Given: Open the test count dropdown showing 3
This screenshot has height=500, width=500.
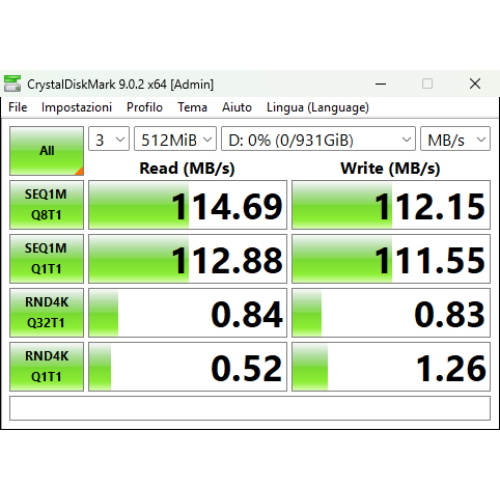Looking at the screenshot, I should [x=109, y=139].
